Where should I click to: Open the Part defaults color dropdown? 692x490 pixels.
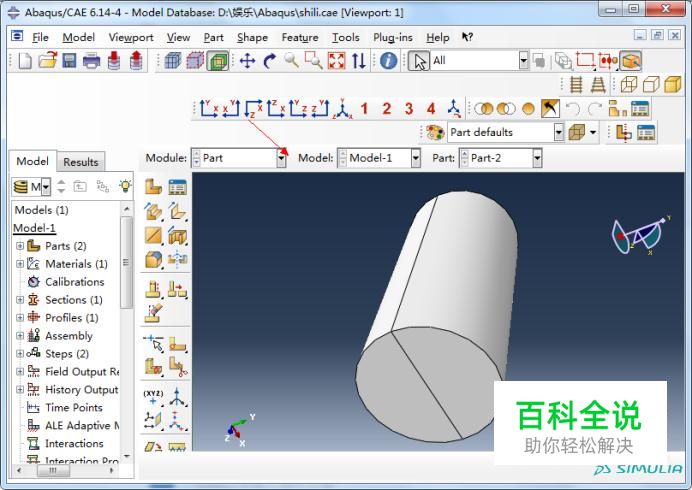coord(559,132)
